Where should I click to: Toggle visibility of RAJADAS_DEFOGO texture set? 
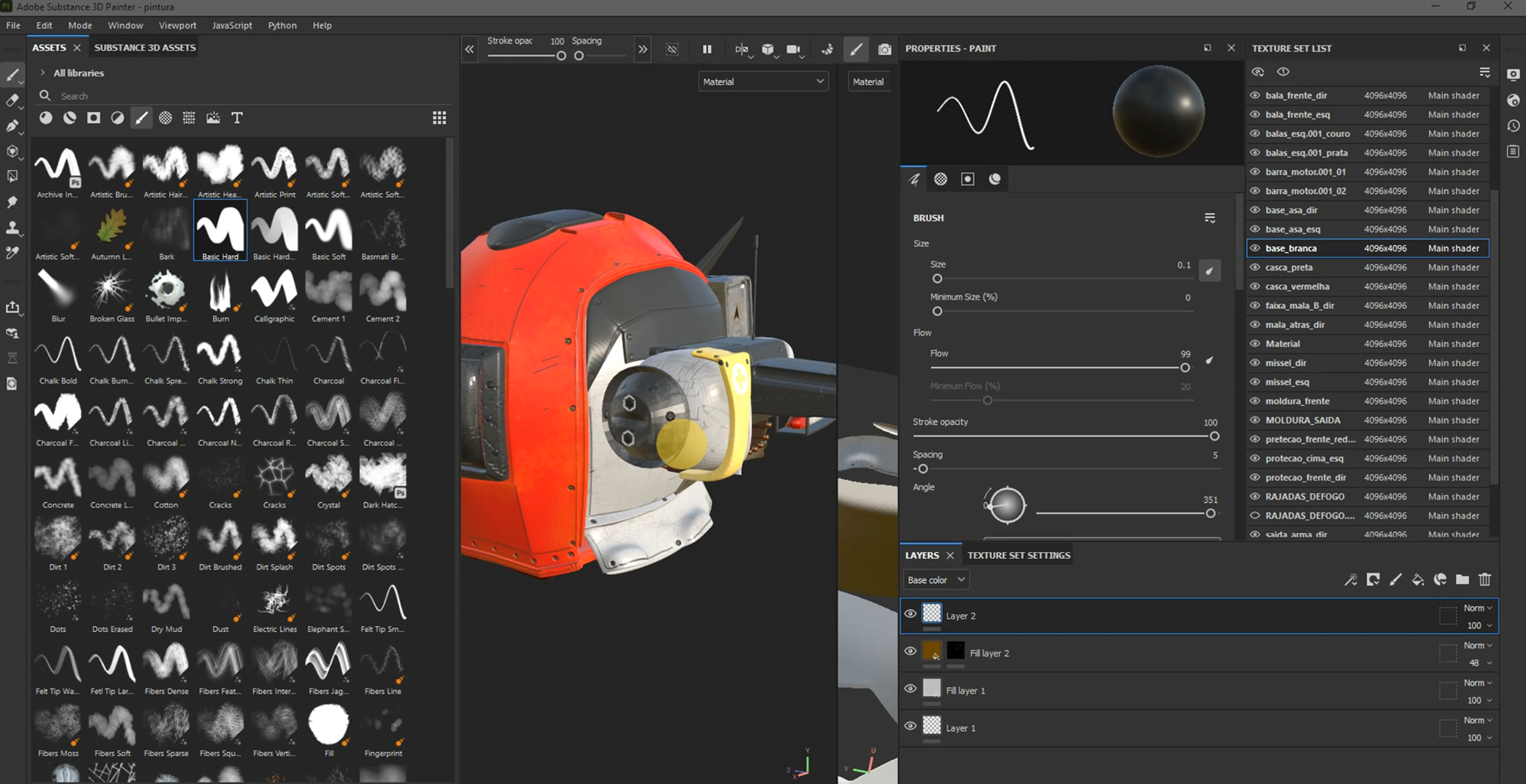click(x=1255, y=496)
